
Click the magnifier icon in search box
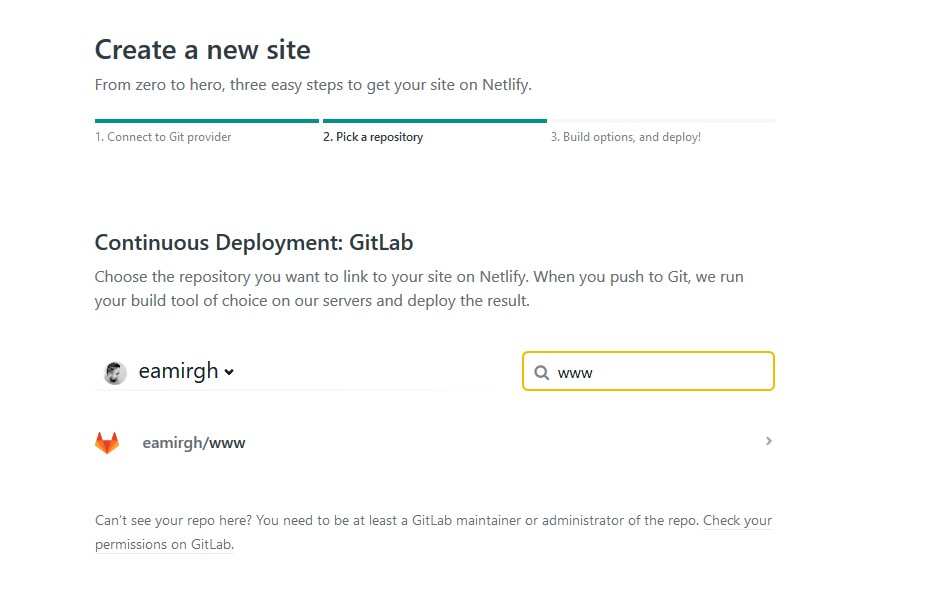tap(541, 372)
